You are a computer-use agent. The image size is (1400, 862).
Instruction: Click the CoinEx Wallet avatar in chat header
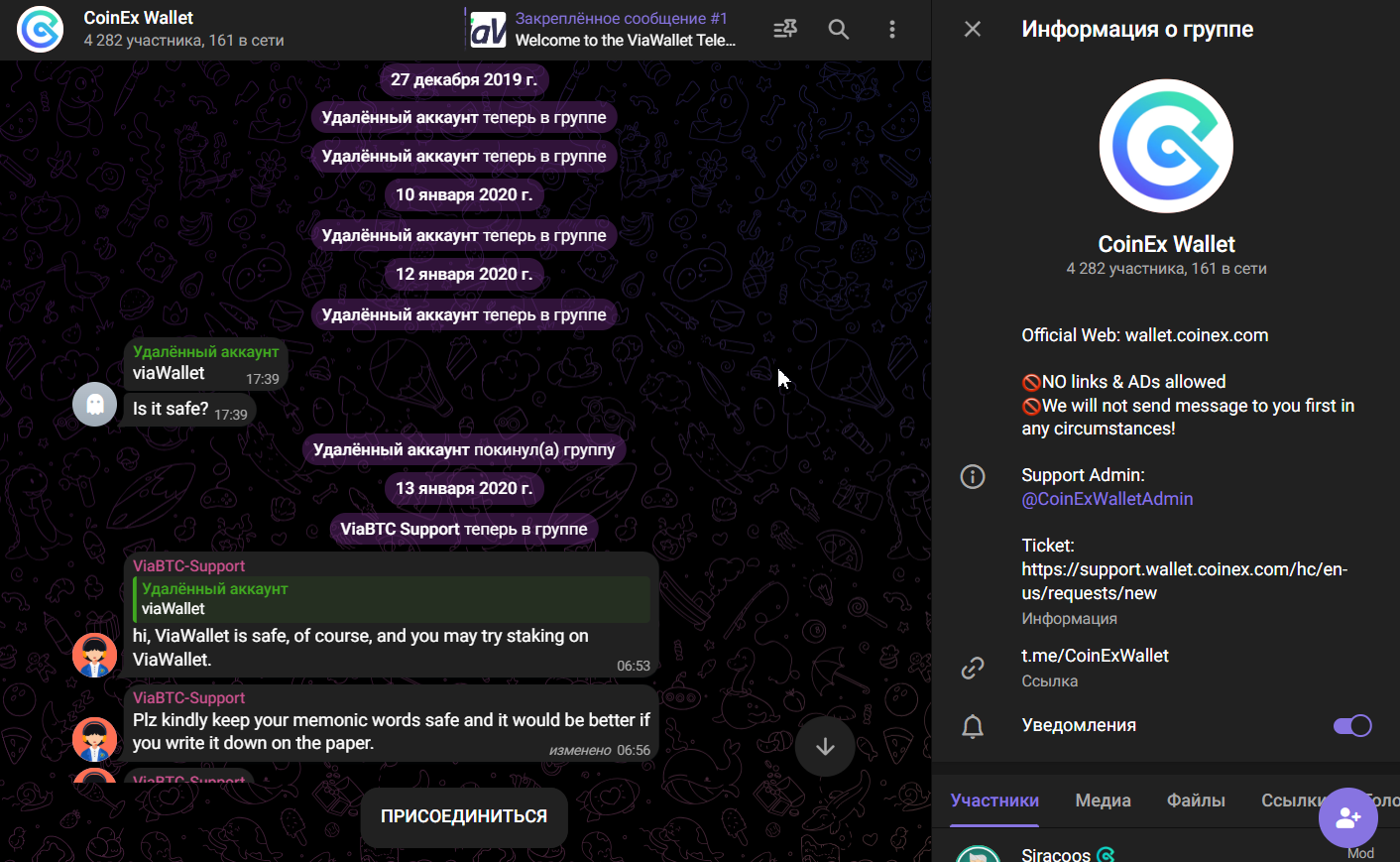(41, 30)
